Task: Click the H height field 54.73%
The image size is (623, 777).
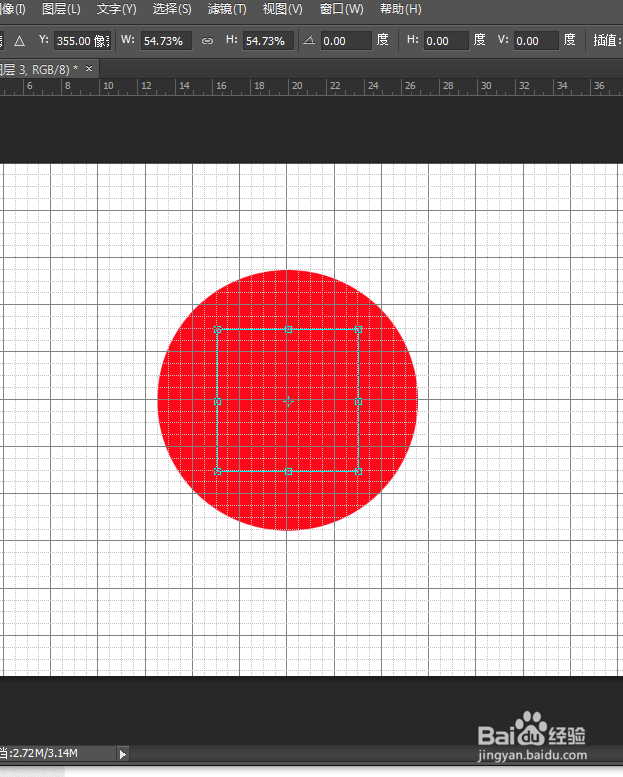Action: click(268, 41)
